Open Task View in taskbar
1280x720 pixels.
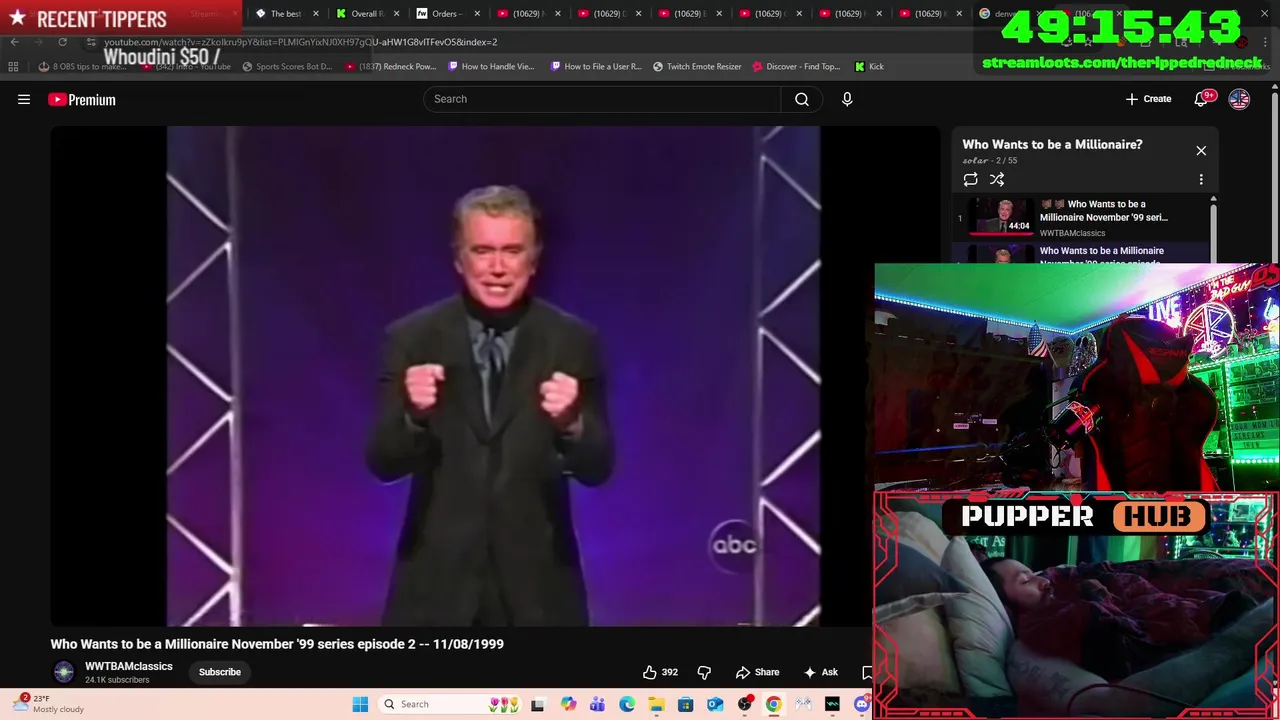[538, 704]
